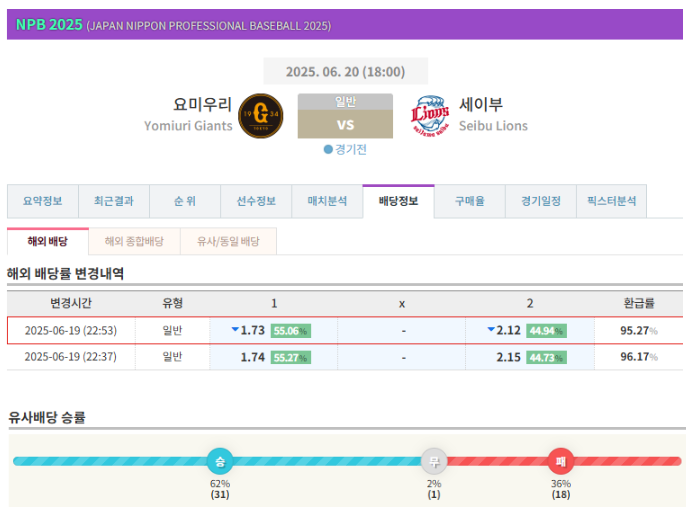Click the 55.27% probability badge
The width and height of the screenshot is (699, 518).
point(291,358)
